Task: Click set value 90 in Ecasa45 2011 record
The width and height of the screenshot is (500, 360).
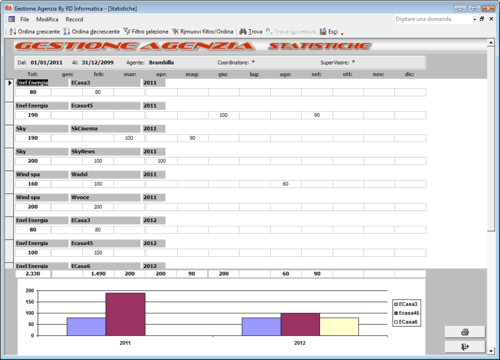Action: pyautogui.click(x=317, y=115)
